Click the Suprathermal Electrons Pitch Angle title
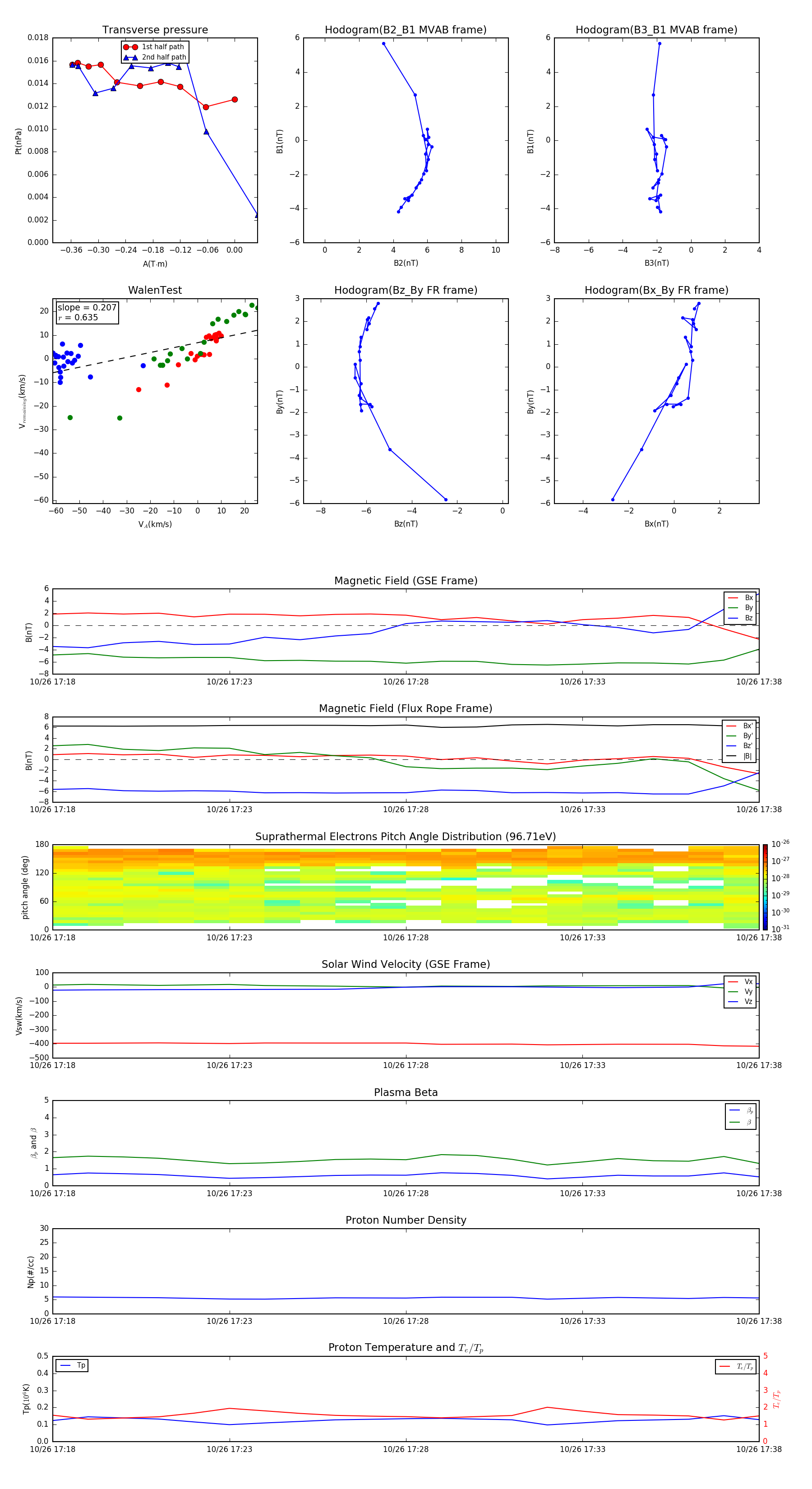This screenshot has width=812, height=1489. (406, 837)
